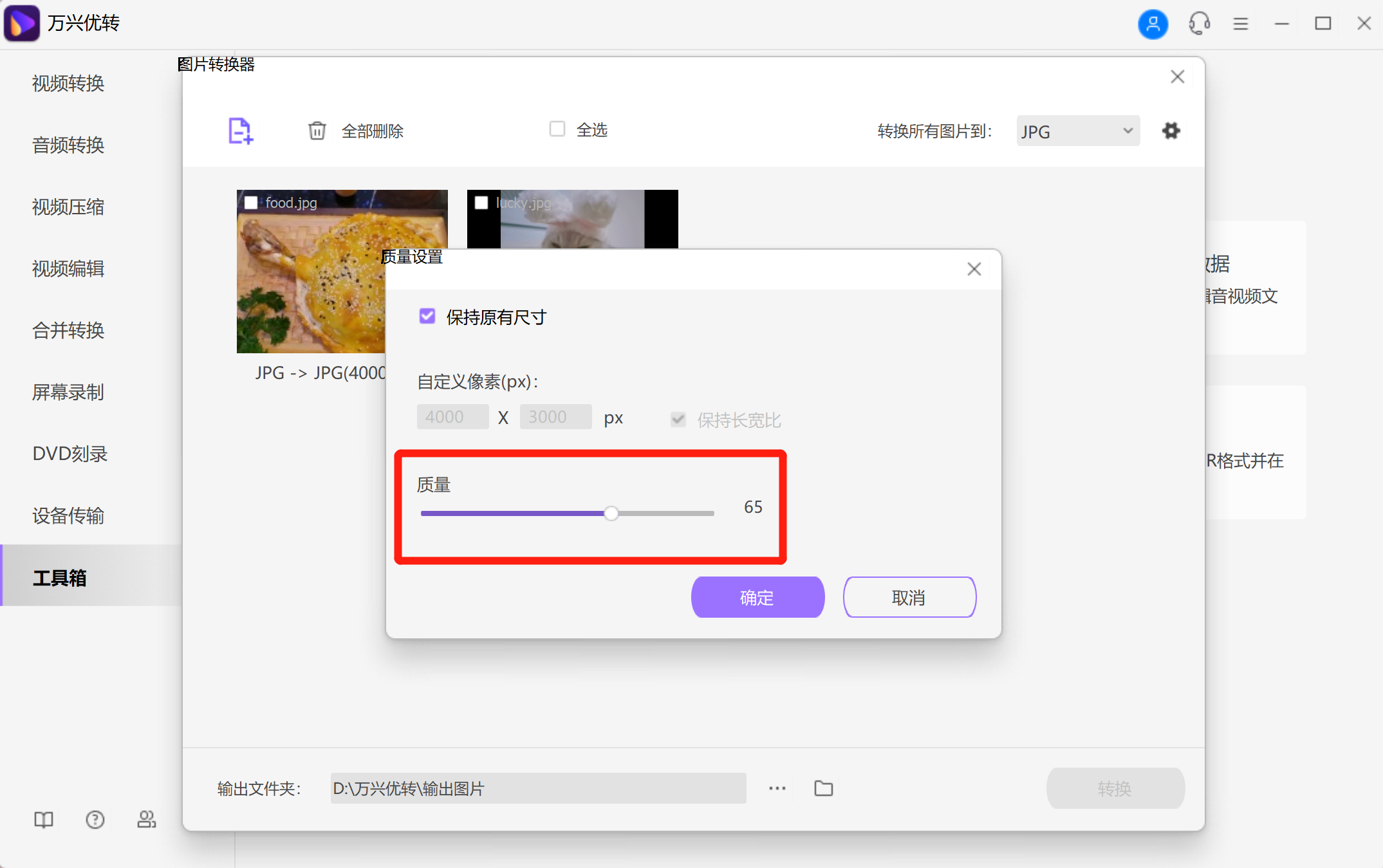
Task: Open the user guide book icon
Action: click(x=43, y=819)
